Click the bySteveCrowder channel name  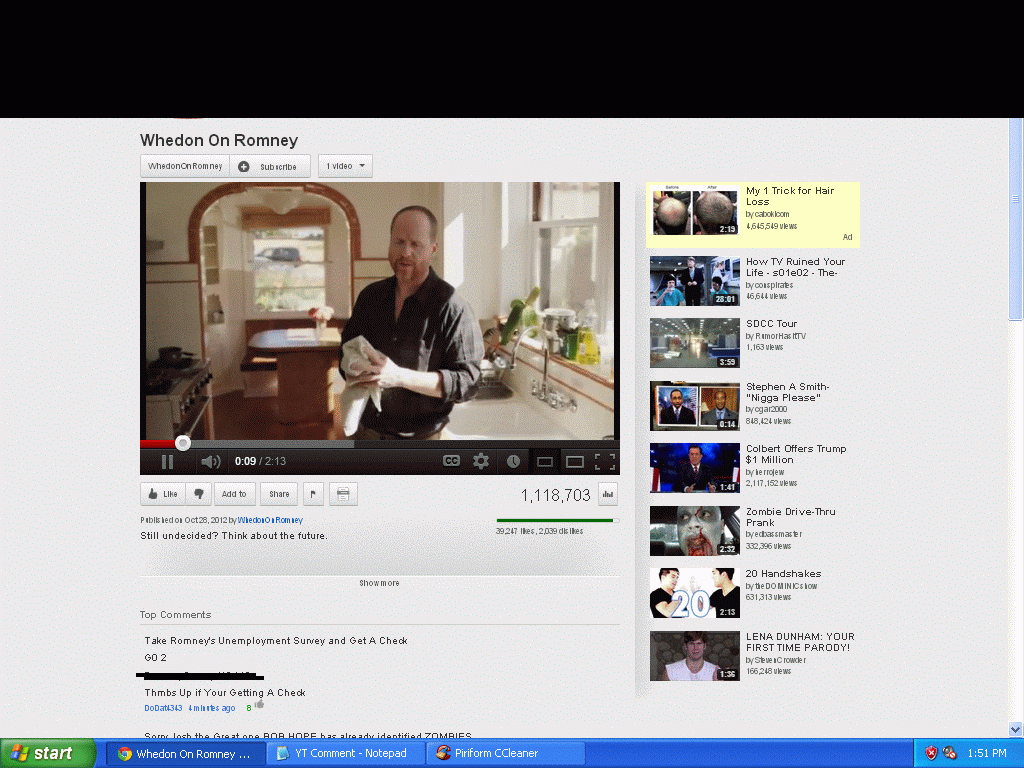click(776, 660)
